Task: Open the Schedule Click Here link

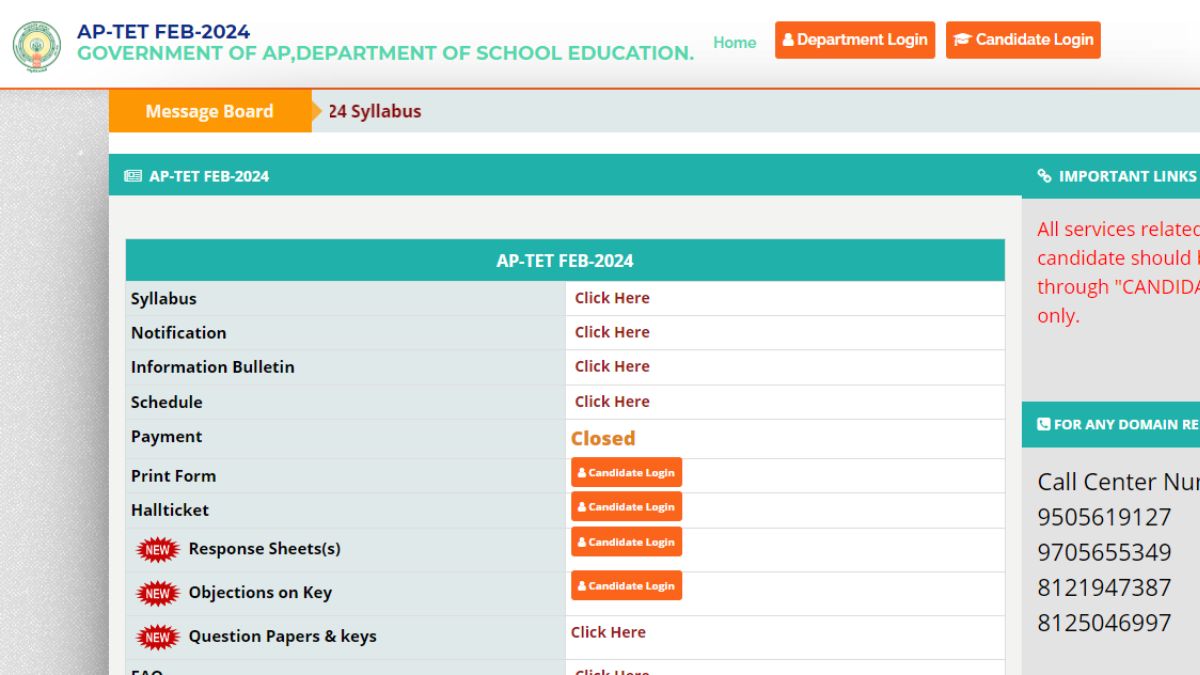Action: point(612,401)
